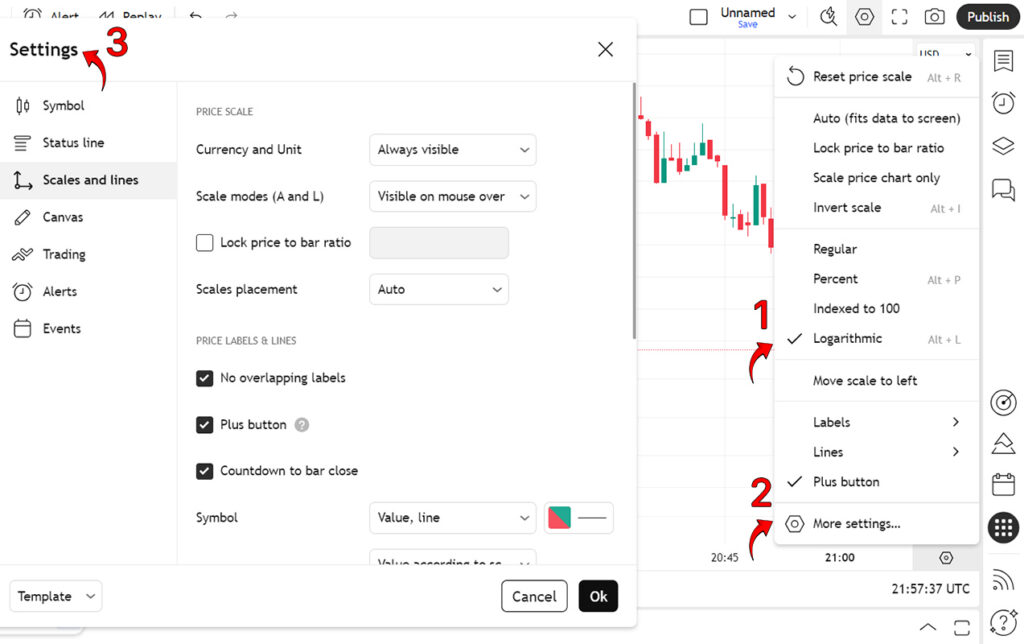Open Currency and Unit dropdown
This screenshot has width=1024, height=644.
[453, 150]
